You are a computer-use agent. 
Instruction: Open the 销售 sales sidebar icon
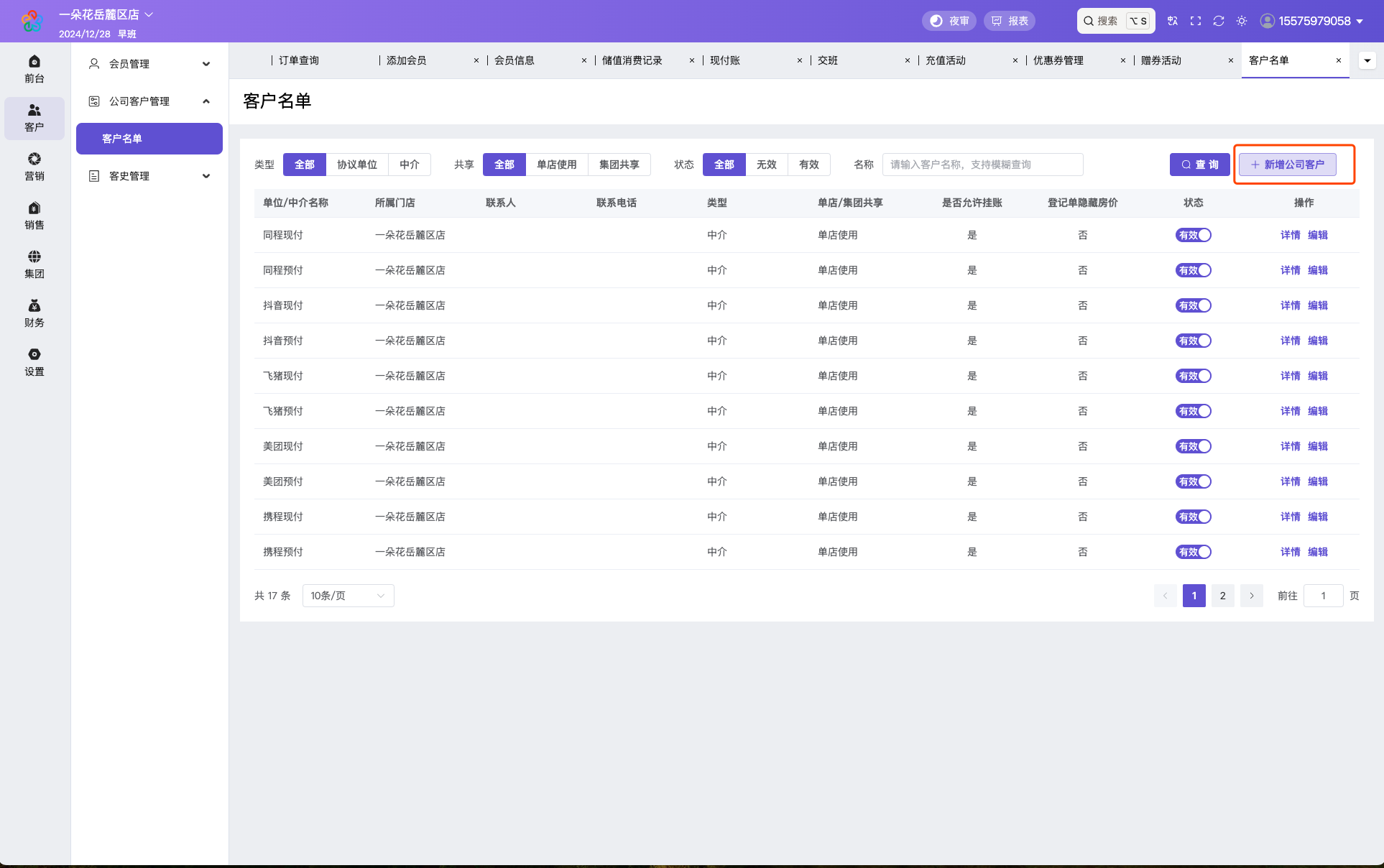pyautogui.click(x=34, y=216)
